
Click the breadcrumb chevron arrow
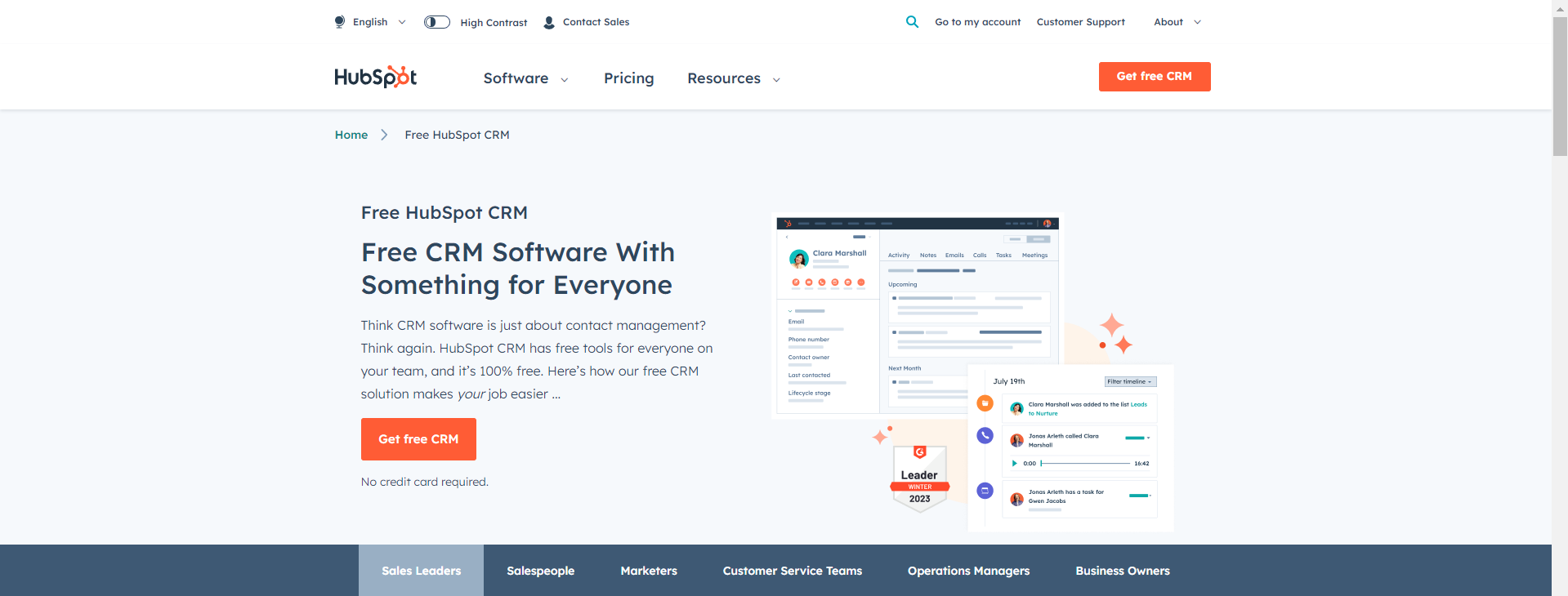point(384,135)
